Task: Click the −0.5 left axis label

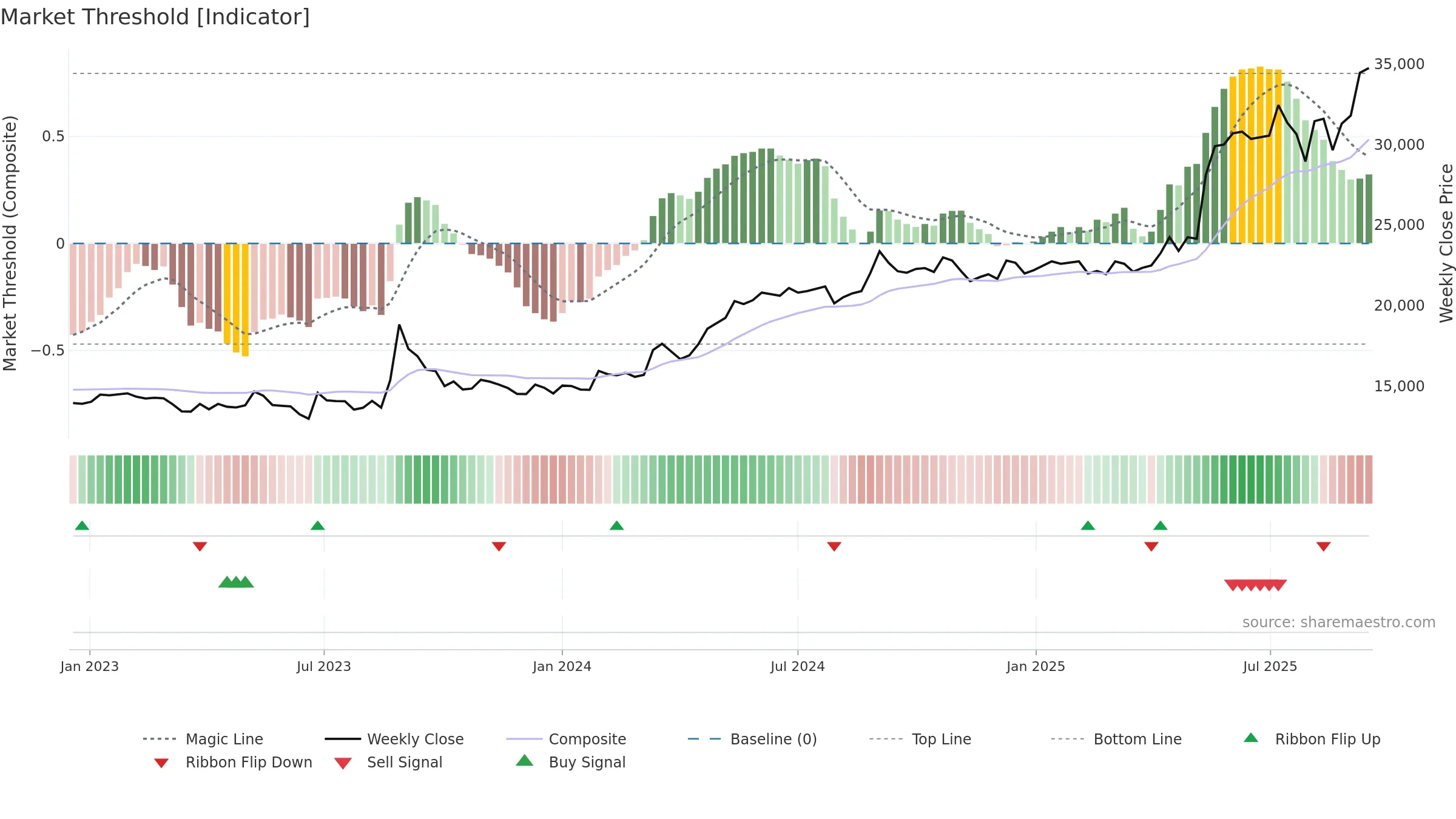Action: (47, 351)
